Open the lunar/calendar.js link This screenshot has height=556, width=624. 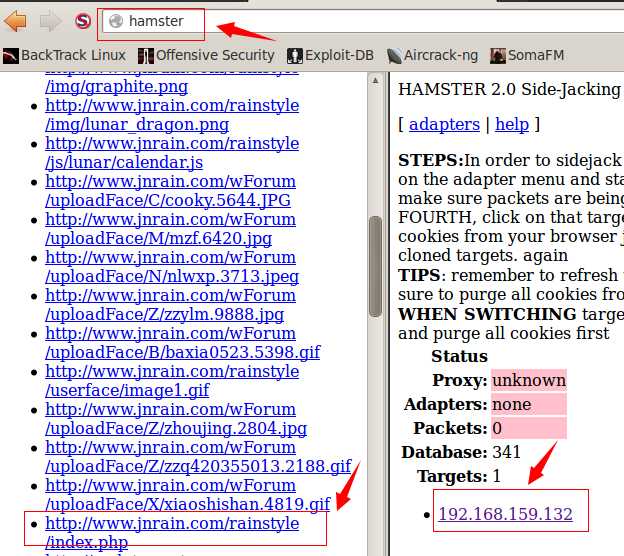(172, 153)
